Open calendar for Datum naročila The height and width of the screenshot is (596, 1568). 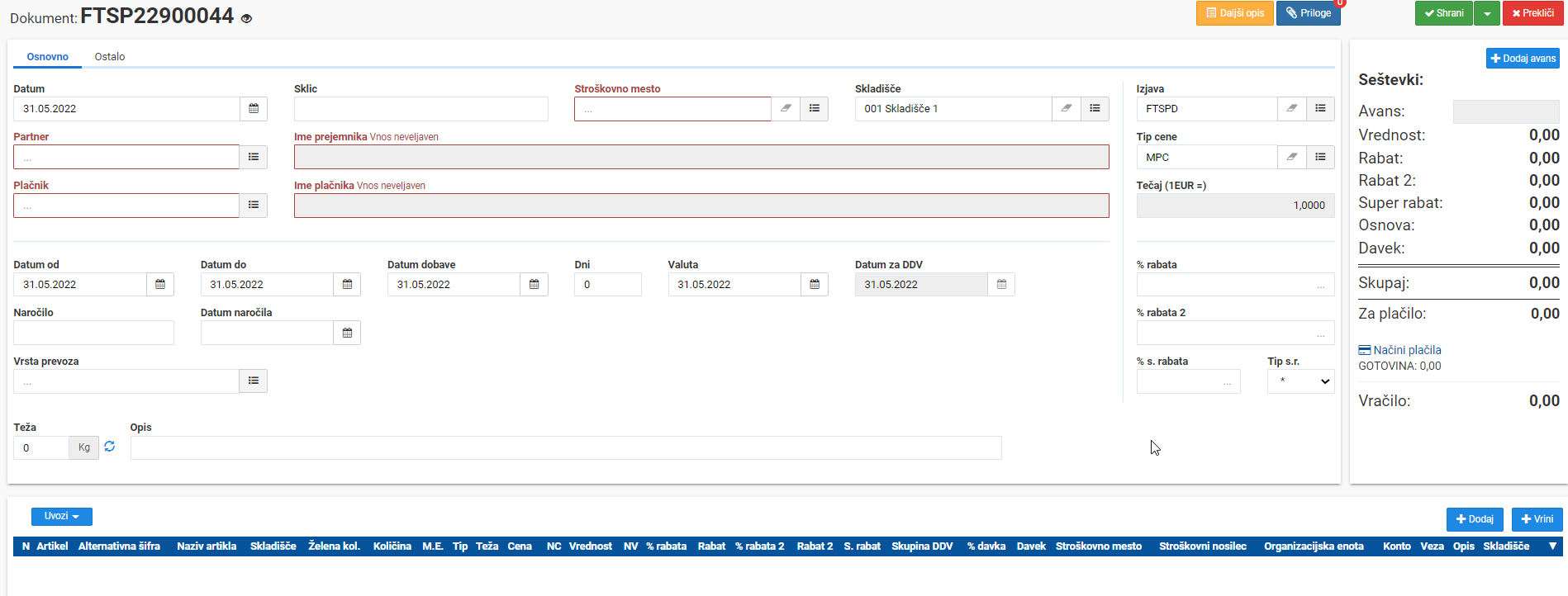point(347,333)
